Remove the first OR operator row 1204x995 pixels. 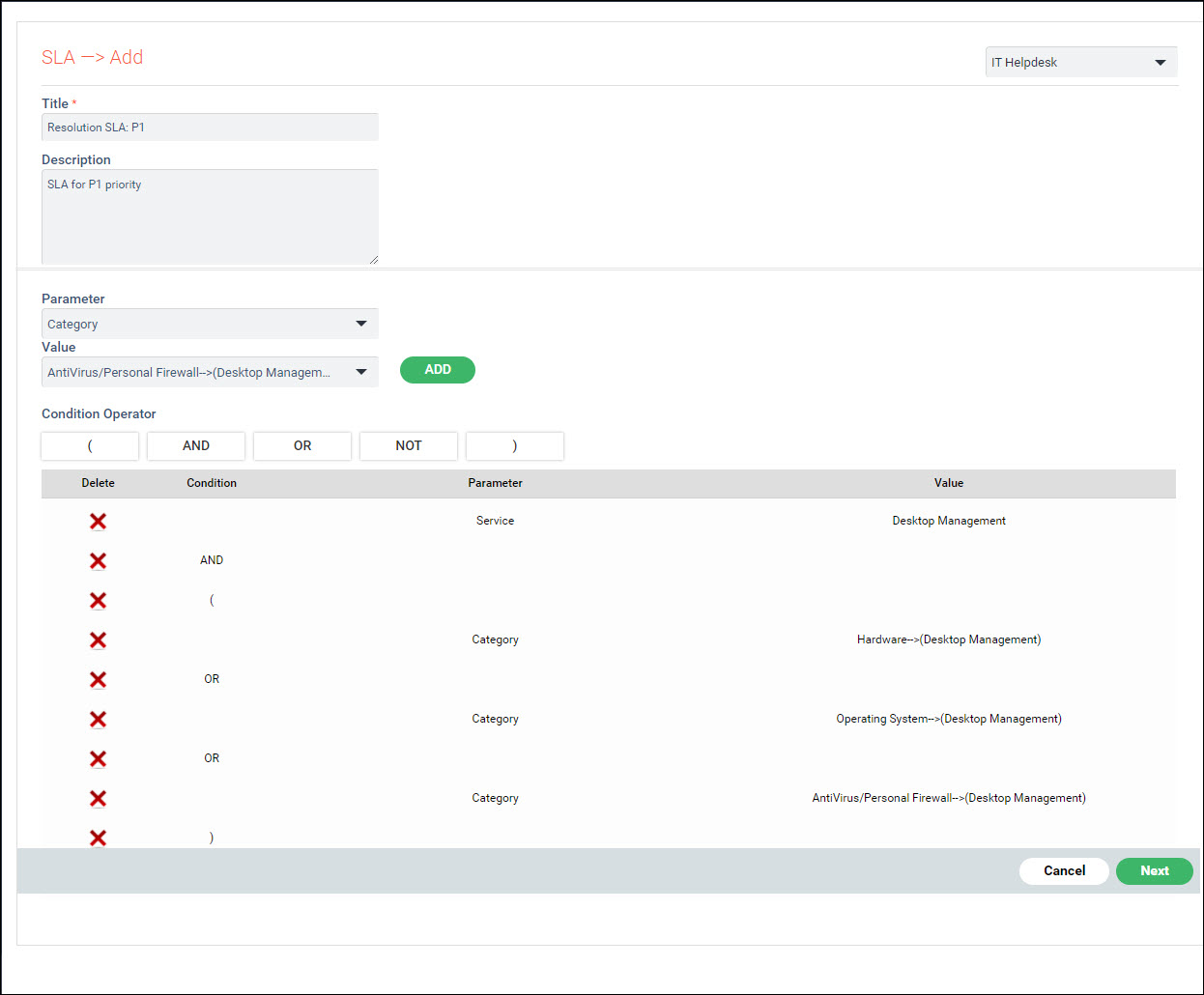[98, 680]
